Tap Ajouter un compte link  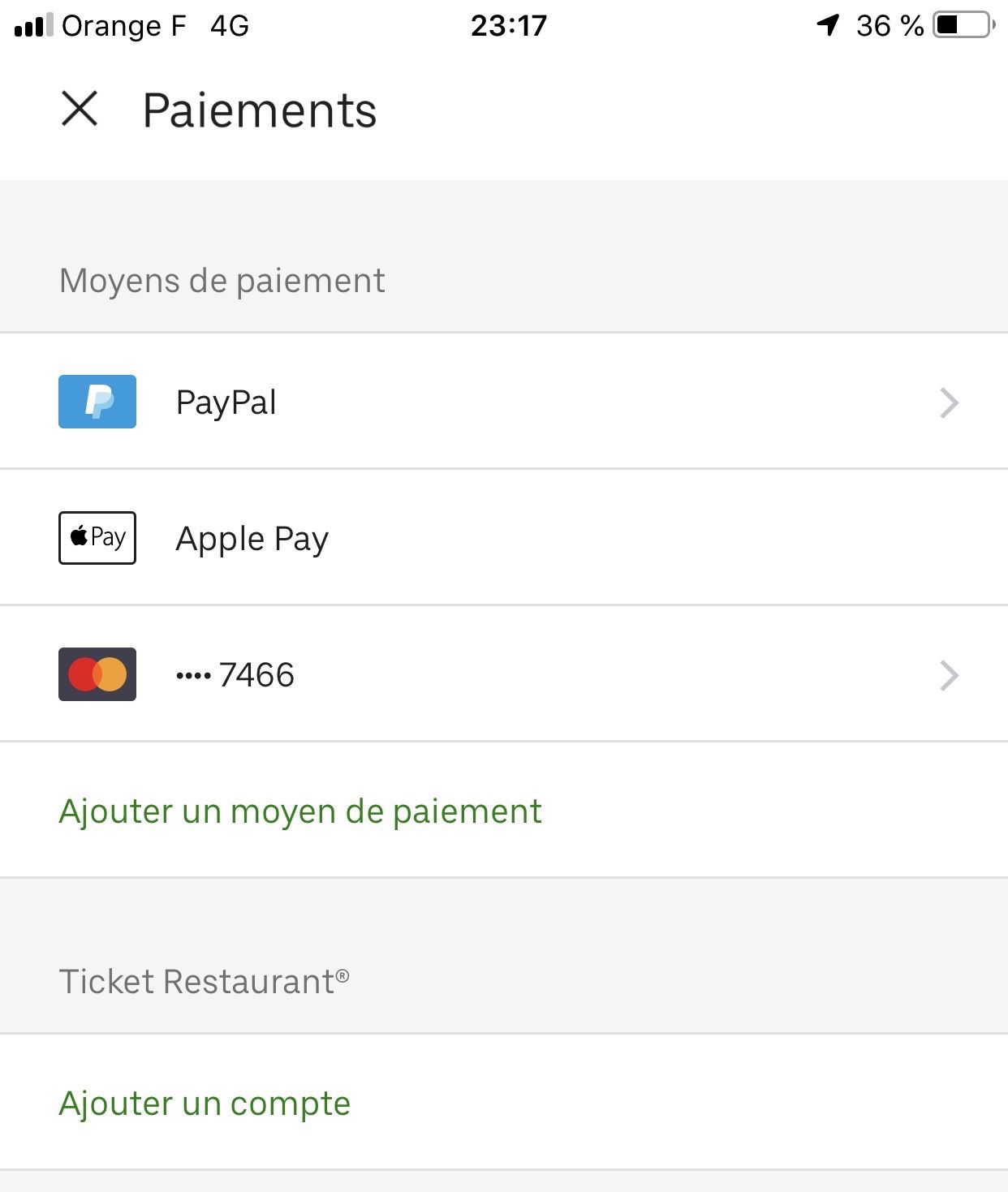(205, 1104)
